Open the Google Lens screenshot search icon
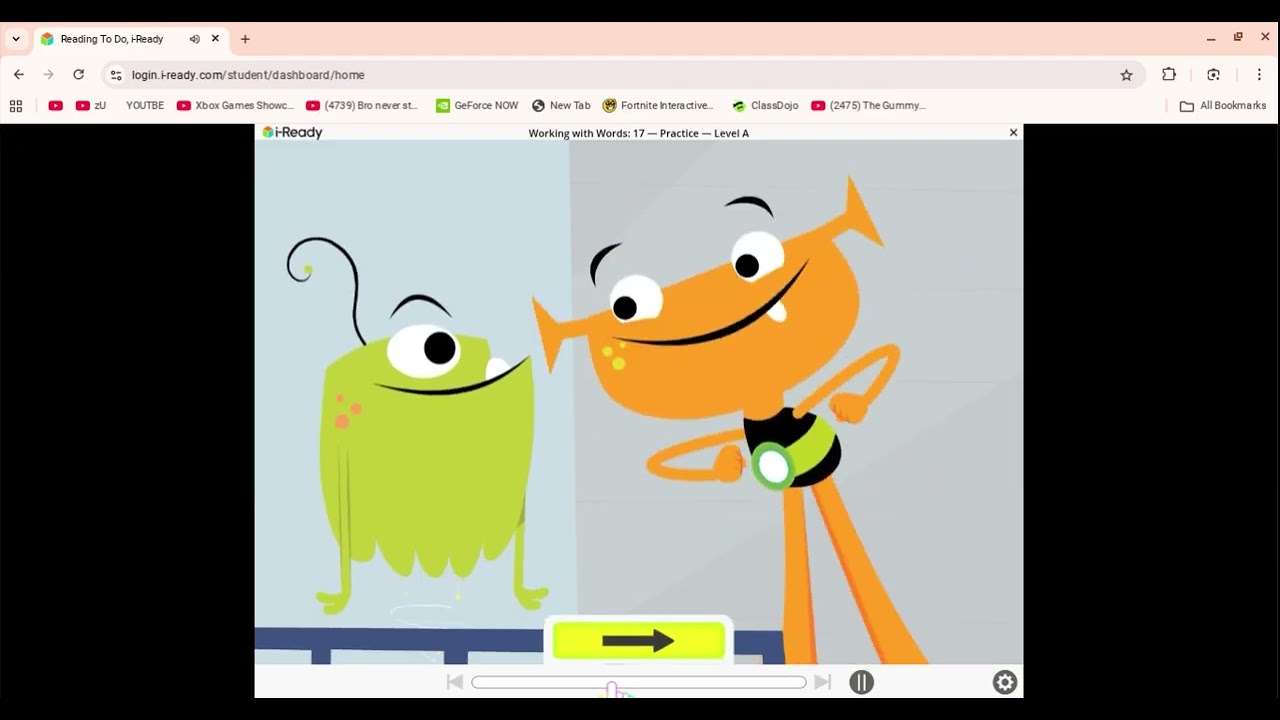The width and height of the screenshot is (1280, 720). click(1213, 74)
